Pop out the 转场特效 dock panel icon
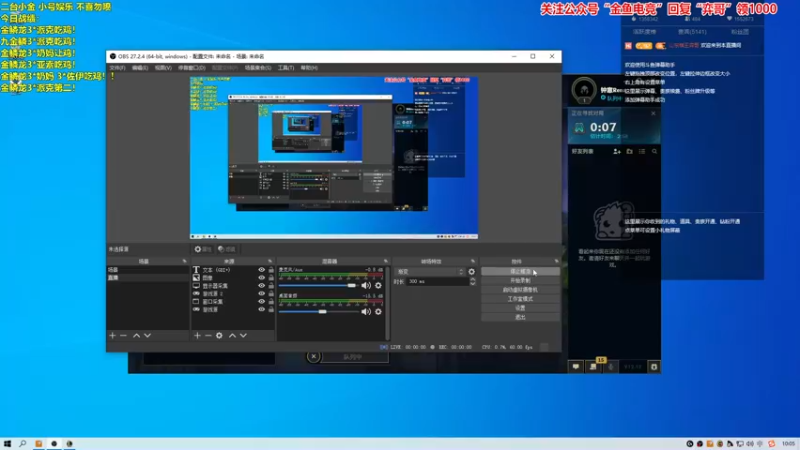This screenshot has height=450, width=800. point(472,261)
